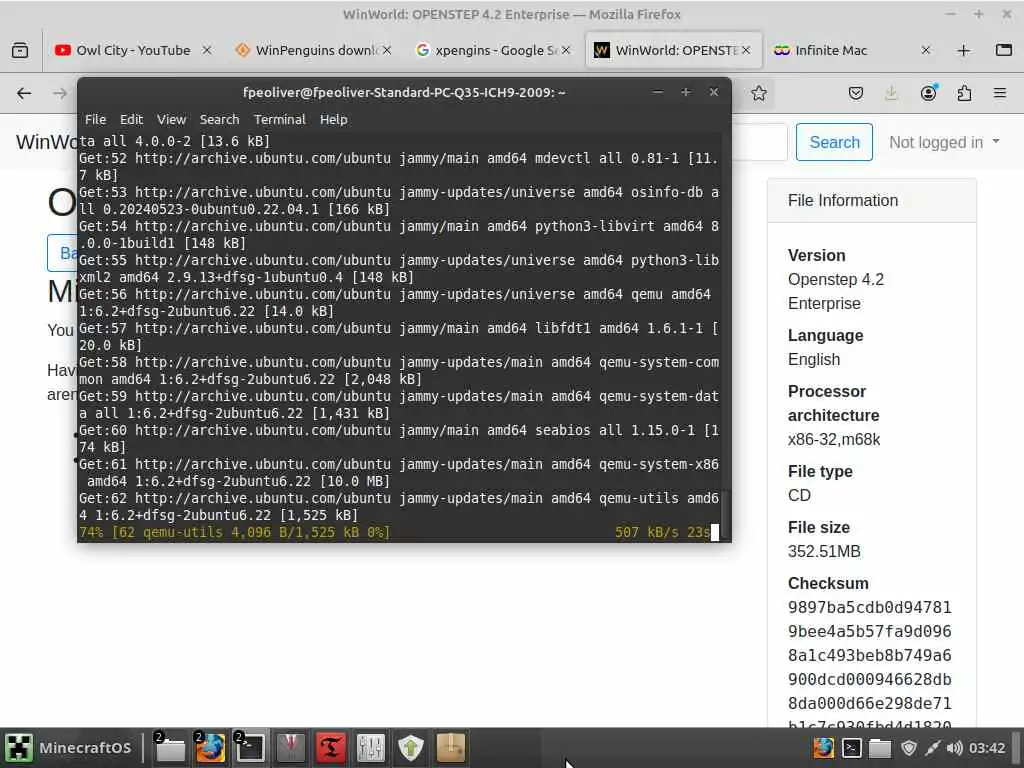Click the 74% download progress line in terminal
The height and width of the screenshot is (768, 1024).
tap(398, 532)
